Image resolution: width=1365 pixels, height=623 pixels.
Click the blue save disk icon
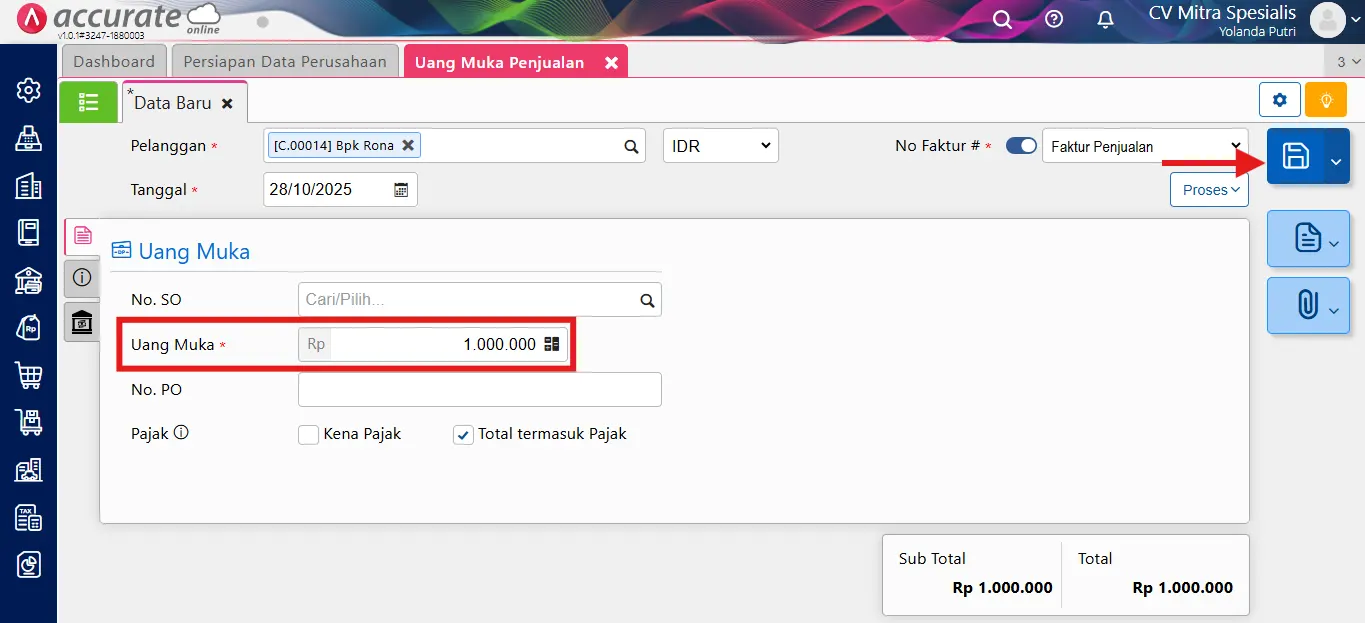coord(1295,156)
